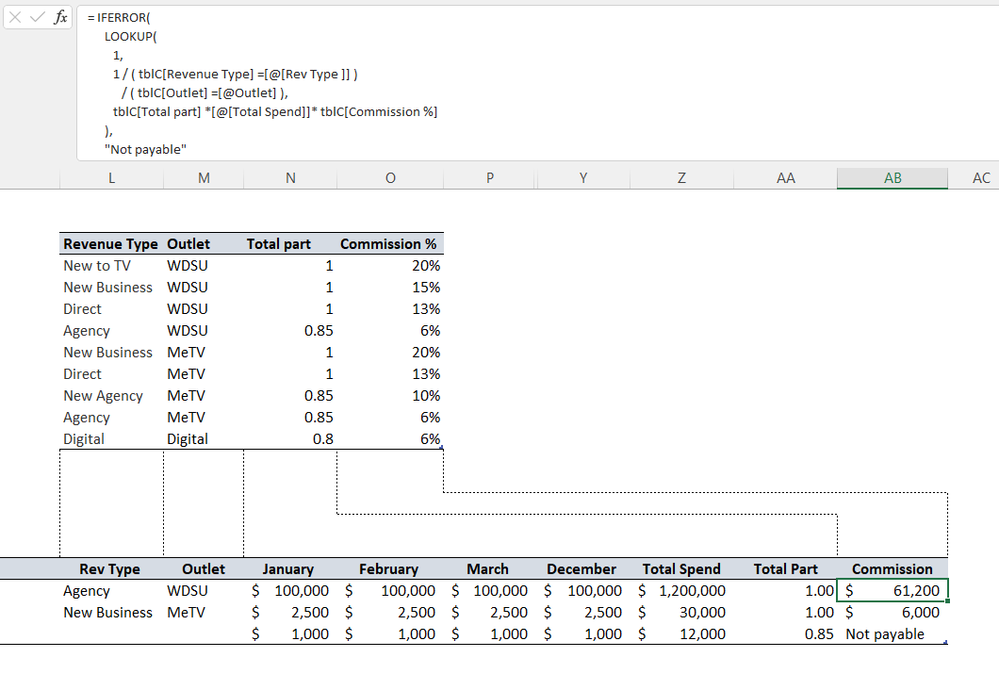Viewport: 999px width, 676px height.
Task: Select the 20% commission for New to TV
Action: coord(391,266)
